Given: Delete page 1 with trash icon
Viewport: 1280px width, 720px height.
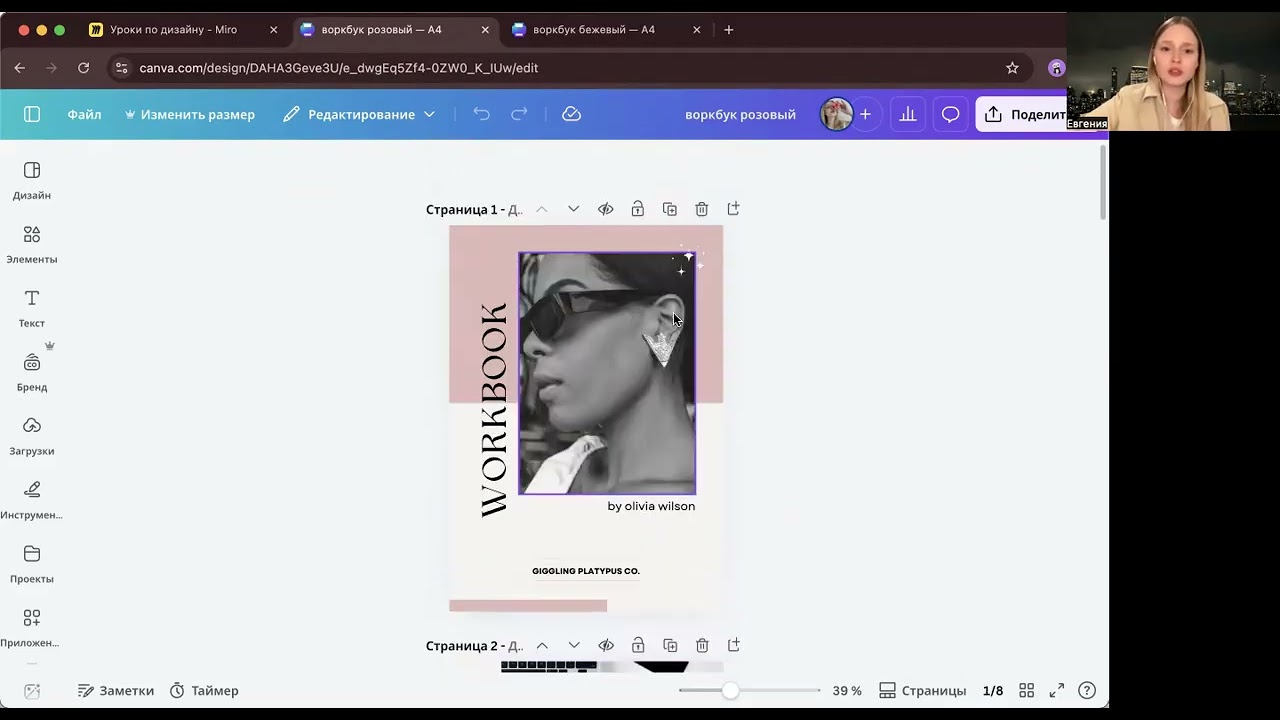Looking at the screenshot, I should tap(702, 209).
